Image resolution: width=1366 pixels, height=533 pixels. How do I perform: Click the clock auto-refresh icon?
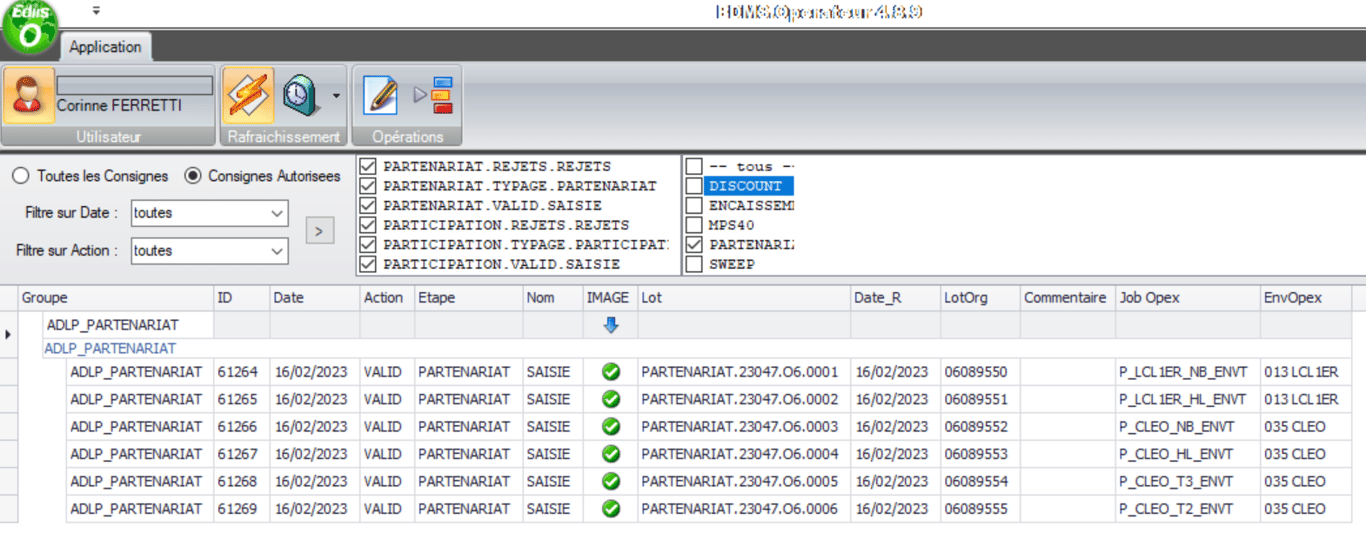[301, 95]
